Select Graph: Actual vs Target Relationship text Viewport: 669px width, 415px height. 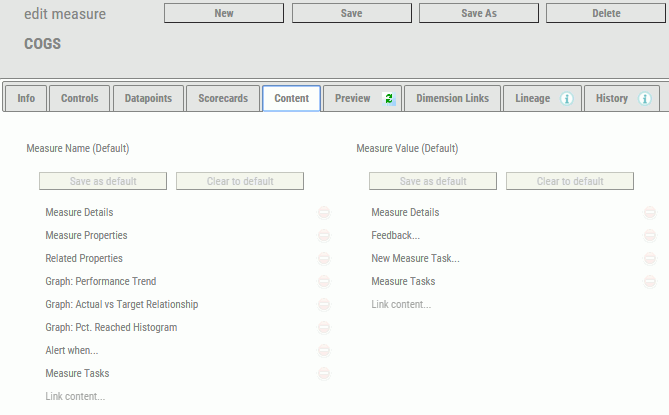[x=122, y=305]
